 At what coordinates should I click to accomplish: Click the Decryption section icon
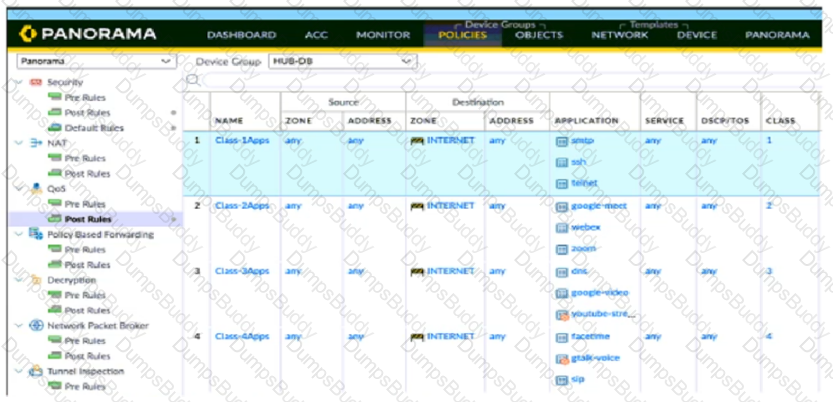[36, 280]
